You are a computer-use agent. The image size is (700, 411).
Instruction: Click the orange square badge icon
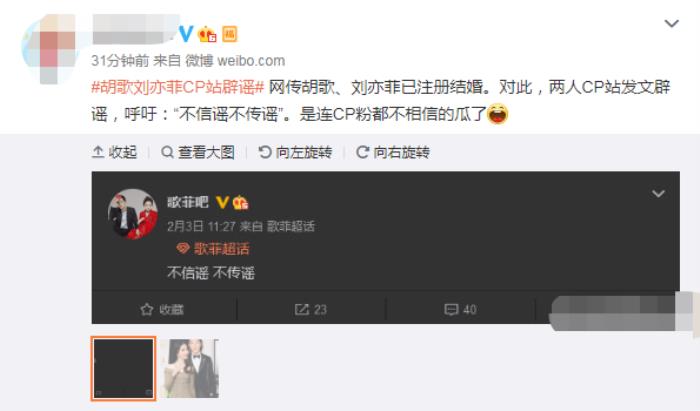[x=229, y=34]
